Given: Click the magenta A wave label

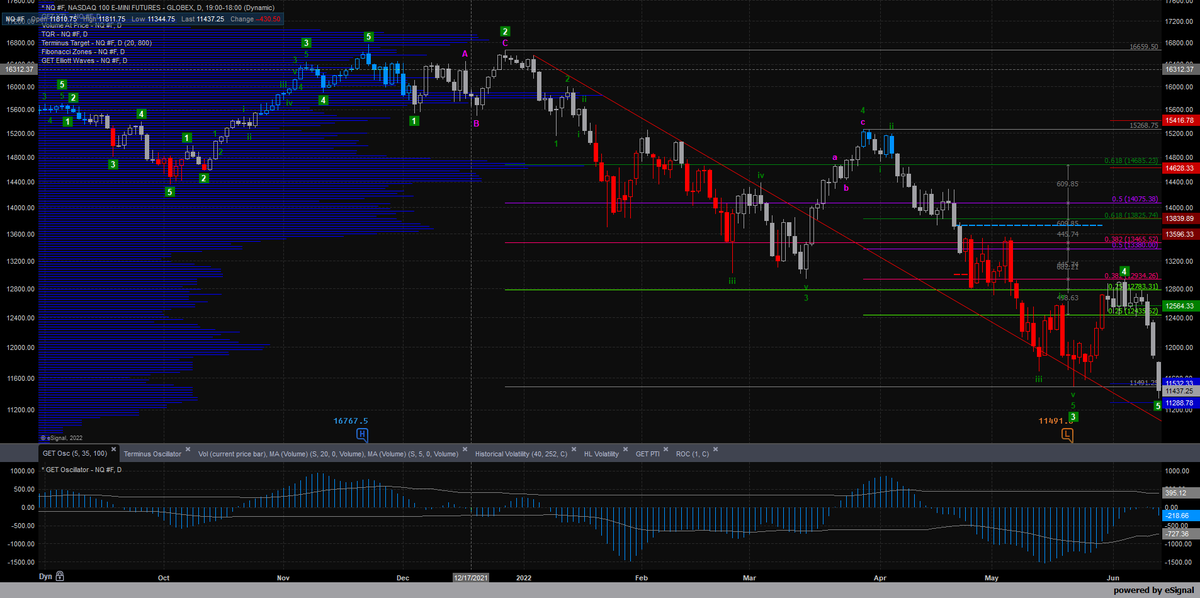Looking at the screenshot, I should coord(465,53).
